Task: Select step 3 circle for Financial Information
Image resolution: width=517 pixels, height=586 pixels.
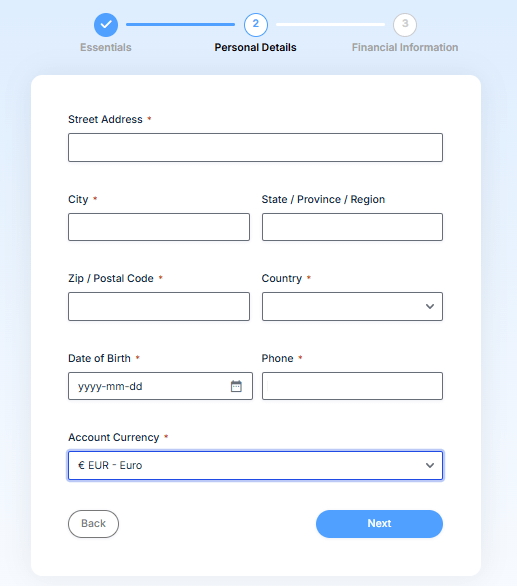Action: 405,25
